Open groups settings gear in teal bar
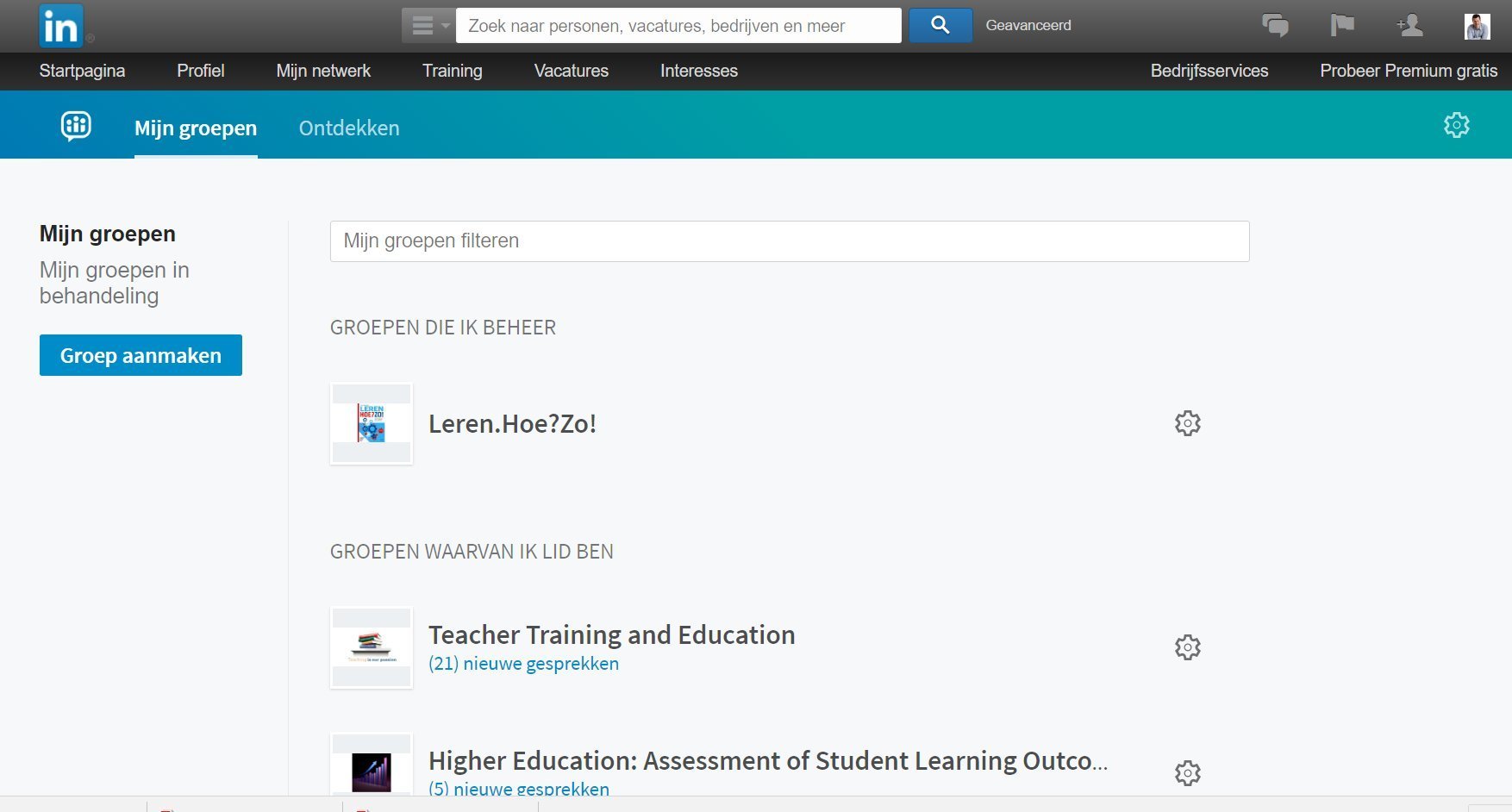The image size is (1512, 812). (x=1457, y=125)
